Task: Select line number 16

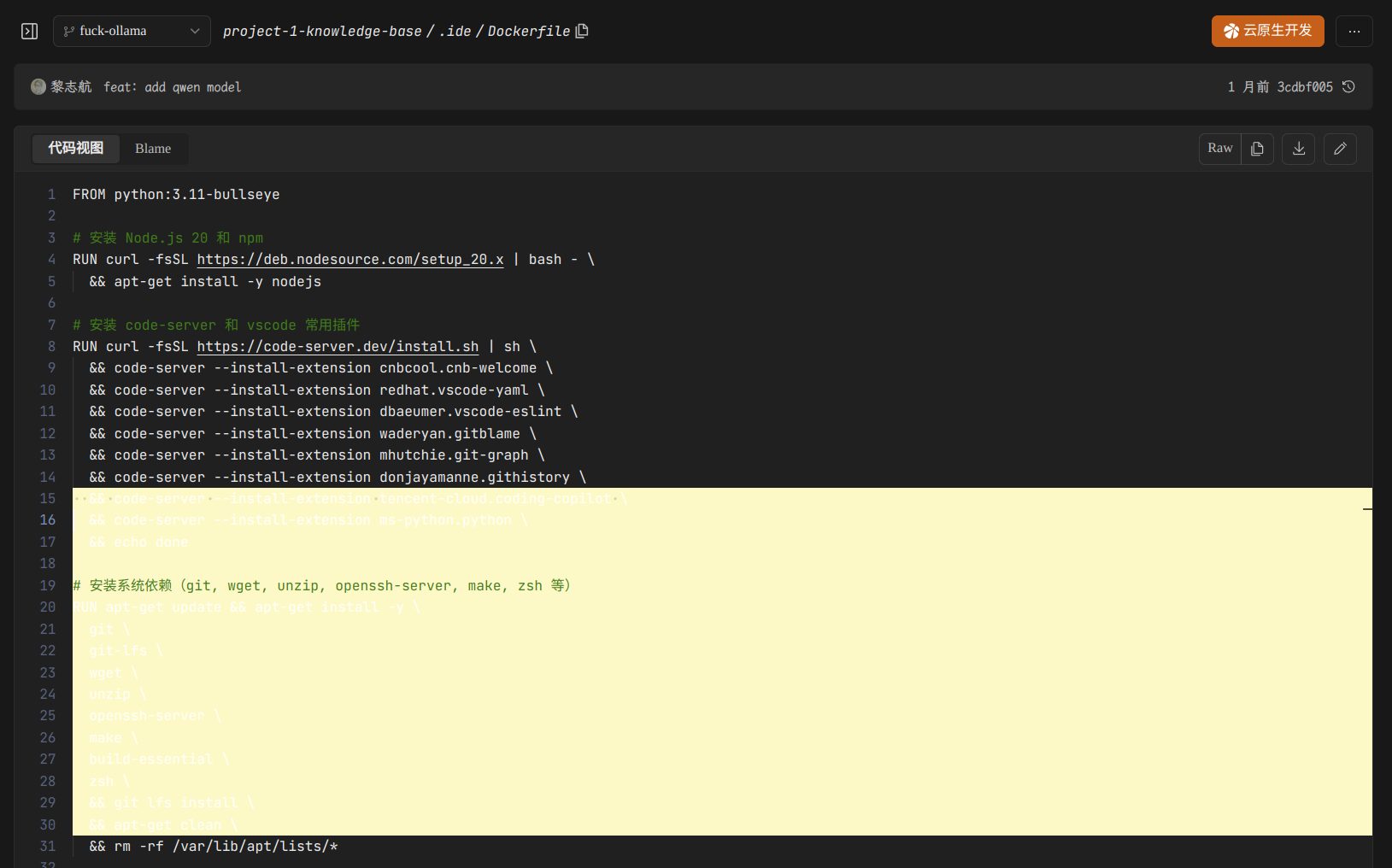Action: 48,520
